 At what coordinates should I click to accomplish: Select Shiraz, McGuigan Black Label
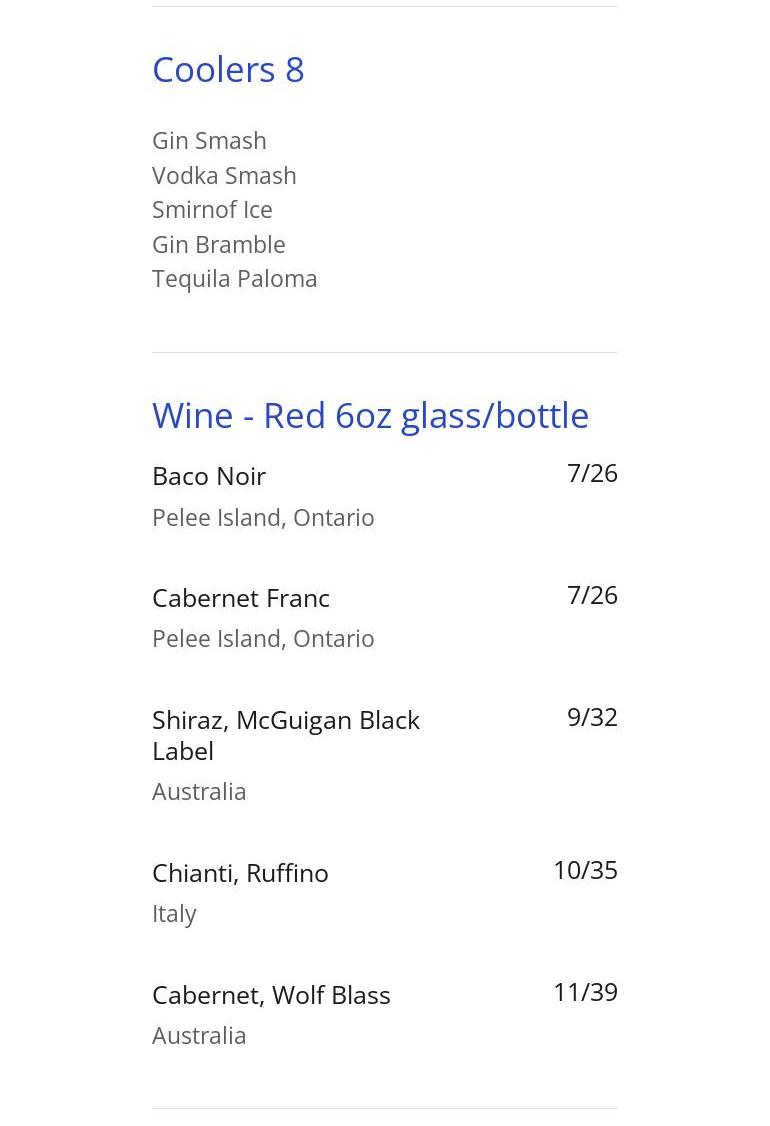(285, 735)
